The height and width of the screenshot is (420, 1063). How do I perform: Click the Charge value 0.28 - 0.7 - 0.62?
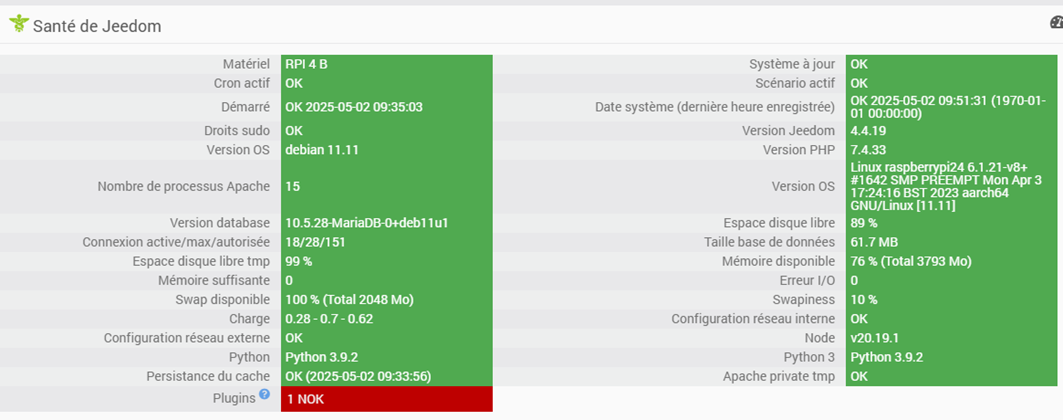pos(329,318)
